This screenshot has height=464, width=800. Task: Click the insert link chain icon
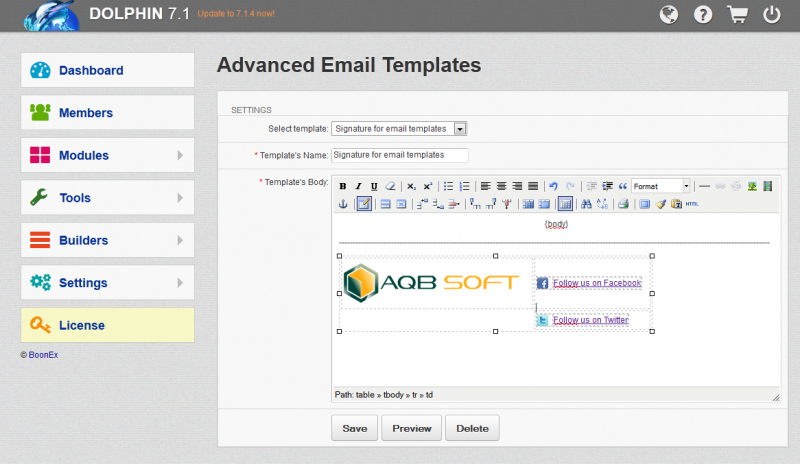click(x=720, y=186)
